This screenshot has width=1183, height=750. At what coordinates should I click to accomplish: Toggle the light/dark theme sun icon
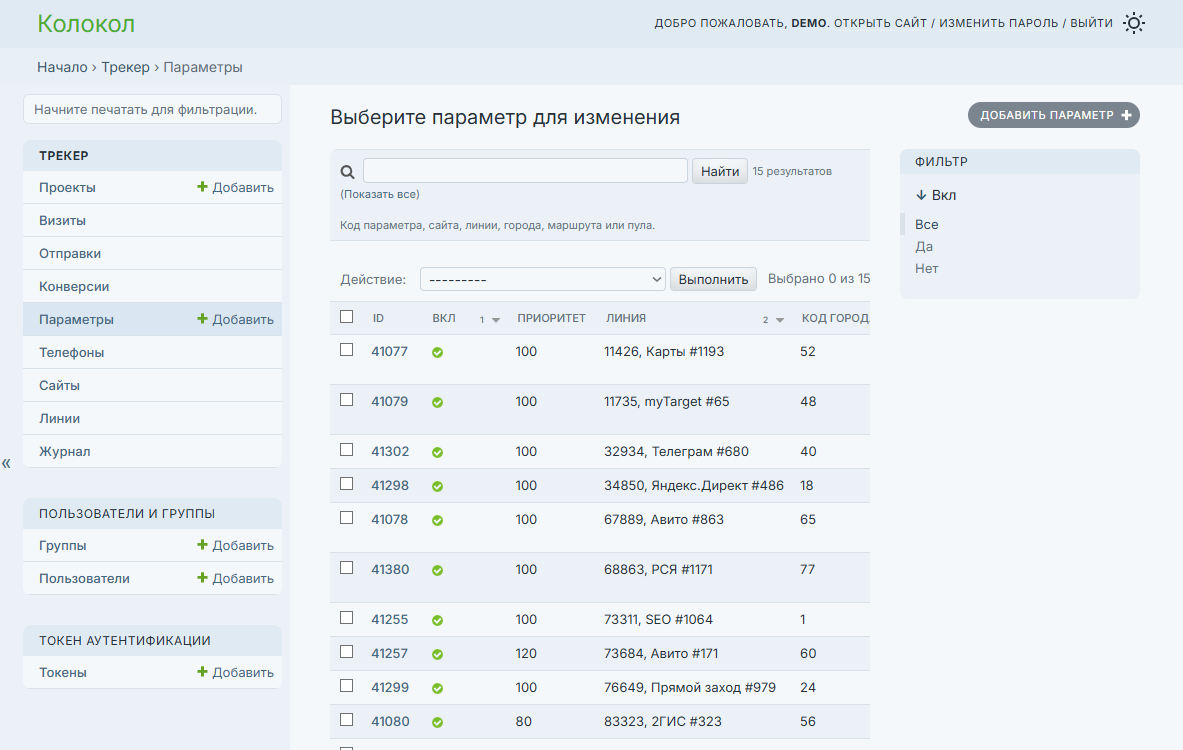(1133, 23)
